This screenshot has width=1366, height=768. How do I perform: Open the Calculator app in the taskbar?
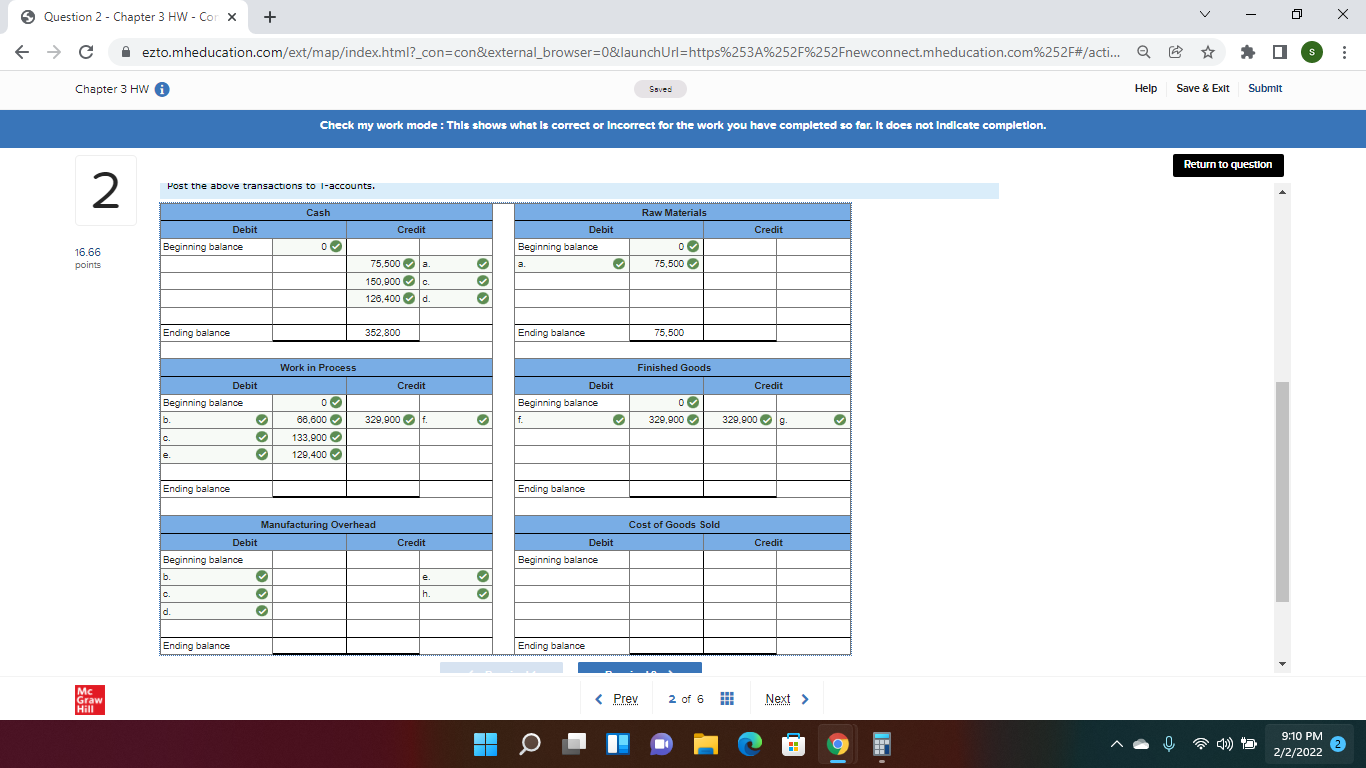click(x=882, y=745)
